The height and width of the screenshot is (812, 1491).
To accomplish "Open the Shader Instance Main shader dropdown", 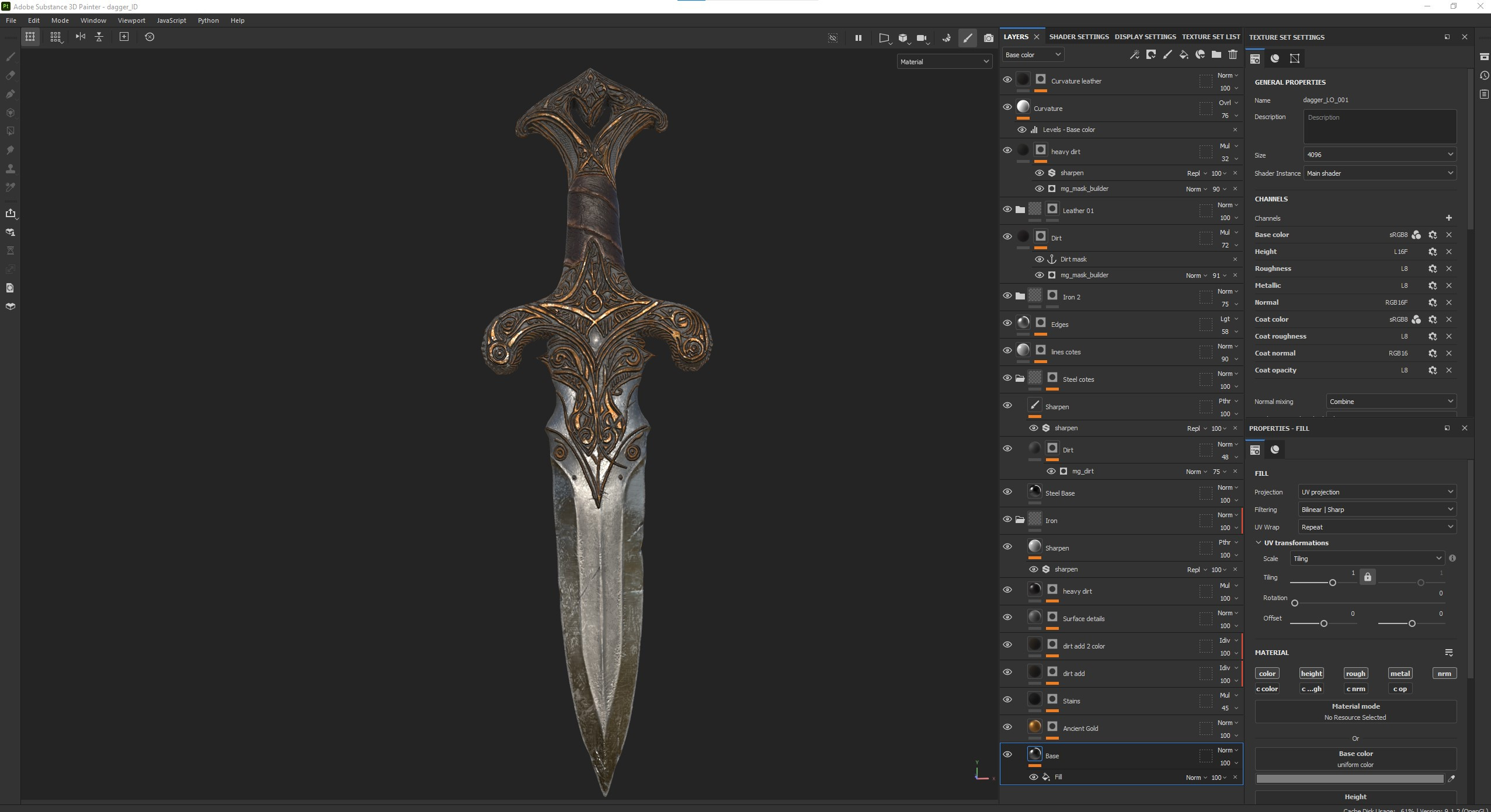I will pos(1379,173).
